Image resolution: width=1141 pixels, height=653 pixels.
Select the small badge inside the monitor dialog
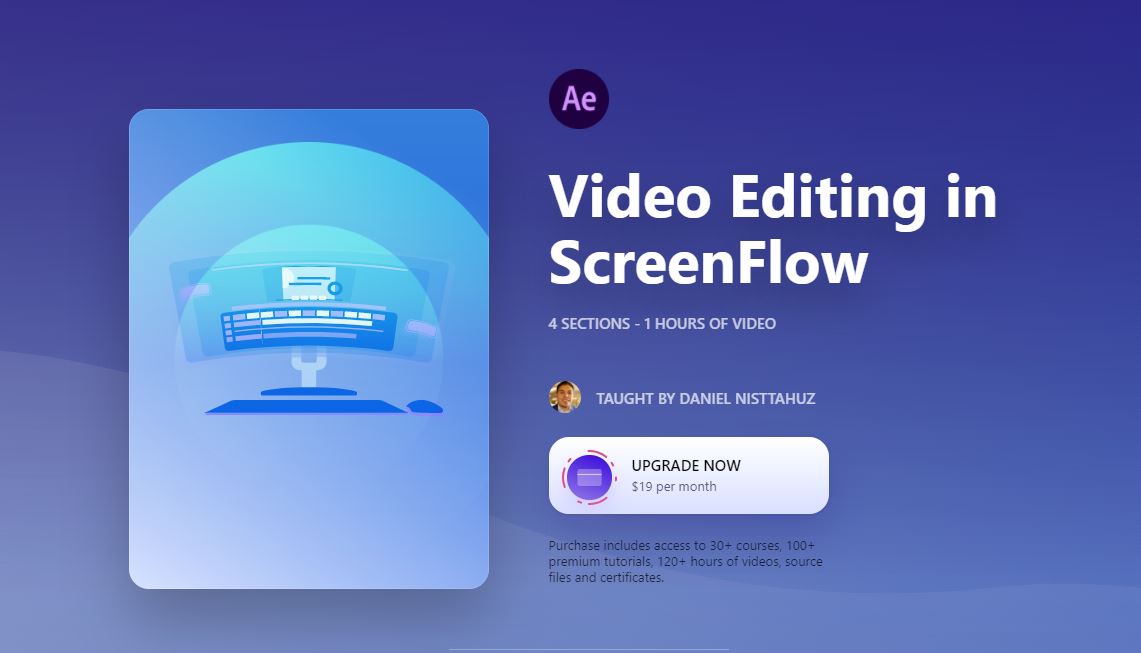click(x=336, y=287)
